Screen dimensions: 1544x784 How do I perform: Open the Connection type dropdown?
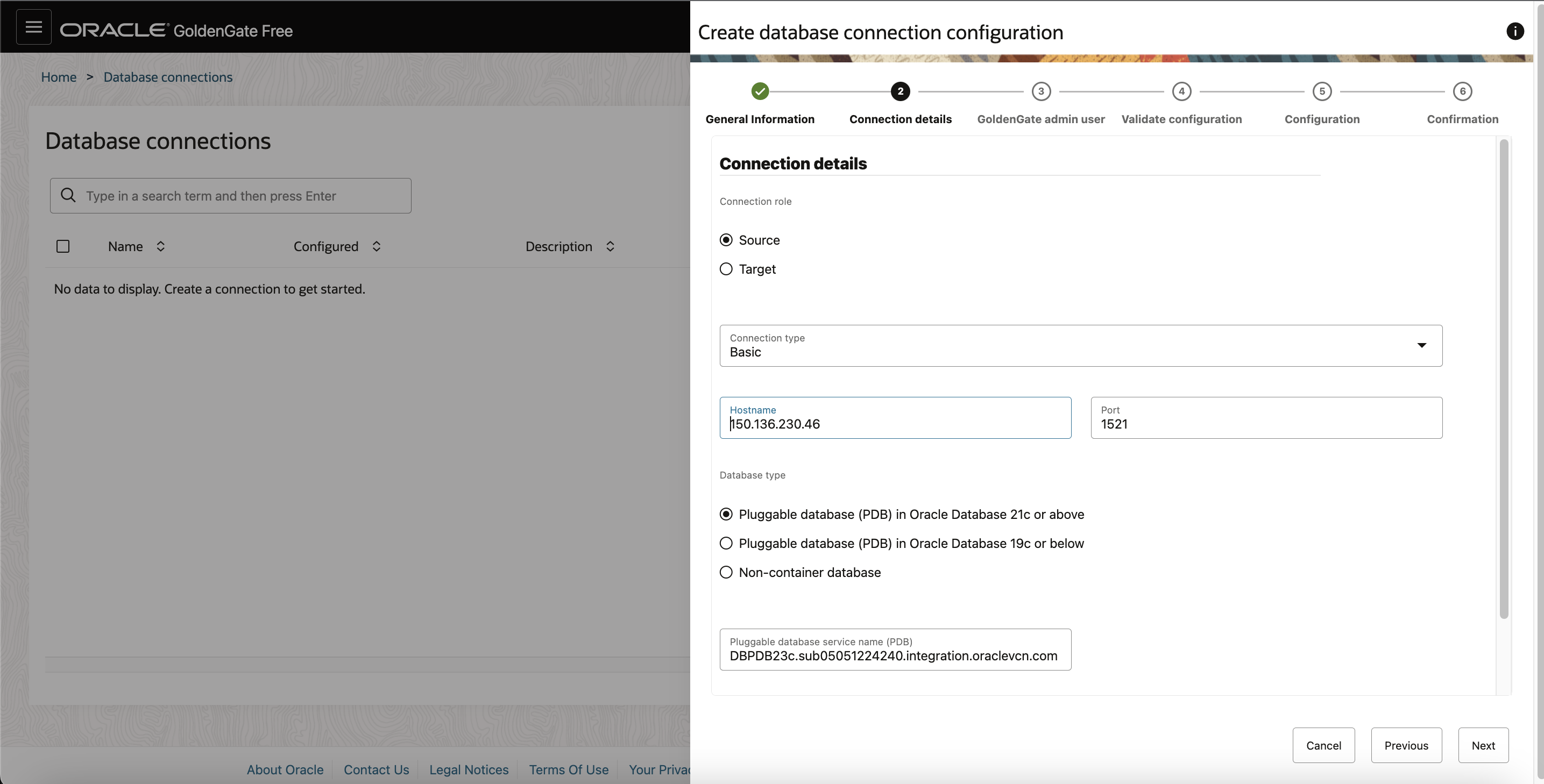click(x=1080, y=346)
